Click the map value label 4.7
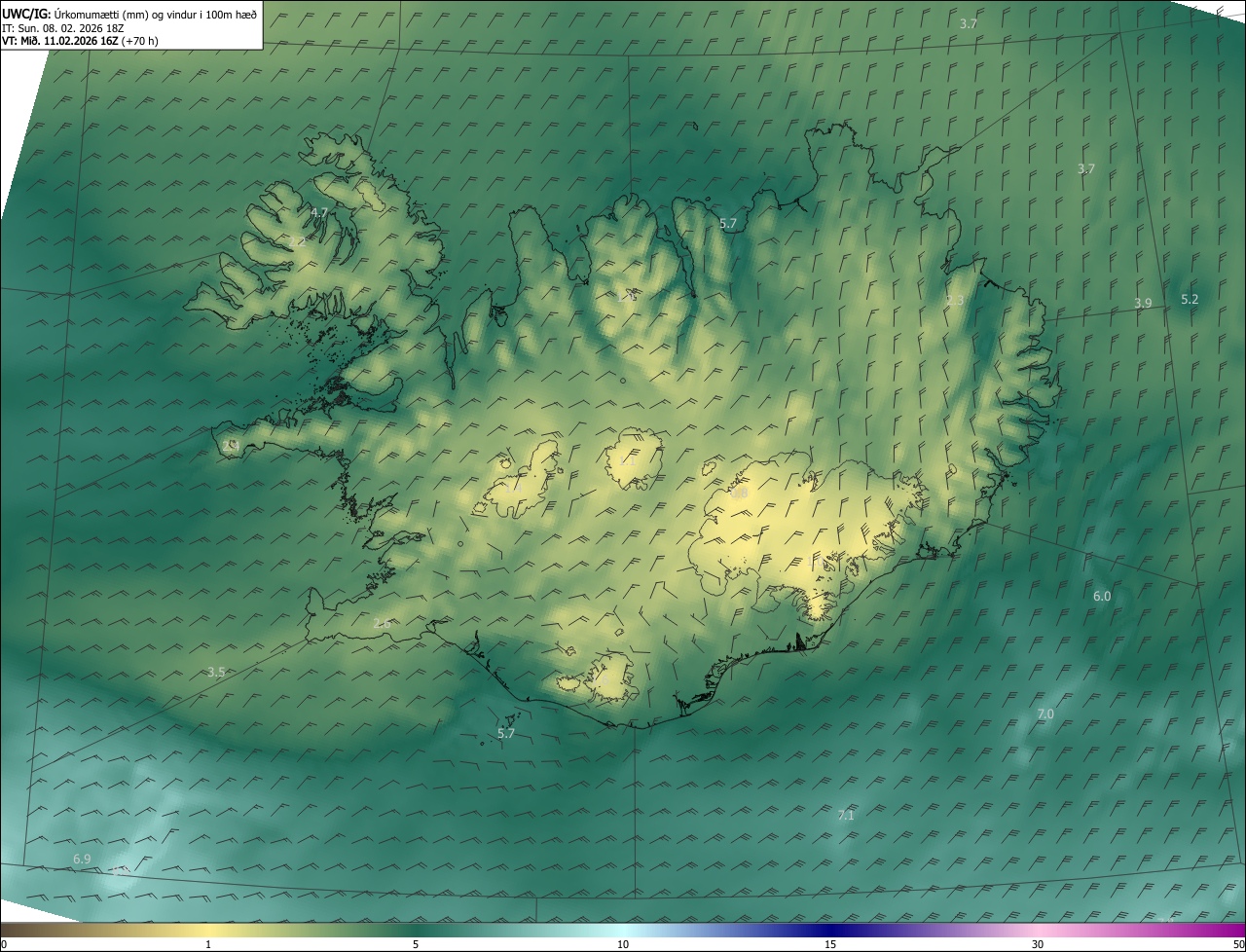1246x952 pixels. 319,212
